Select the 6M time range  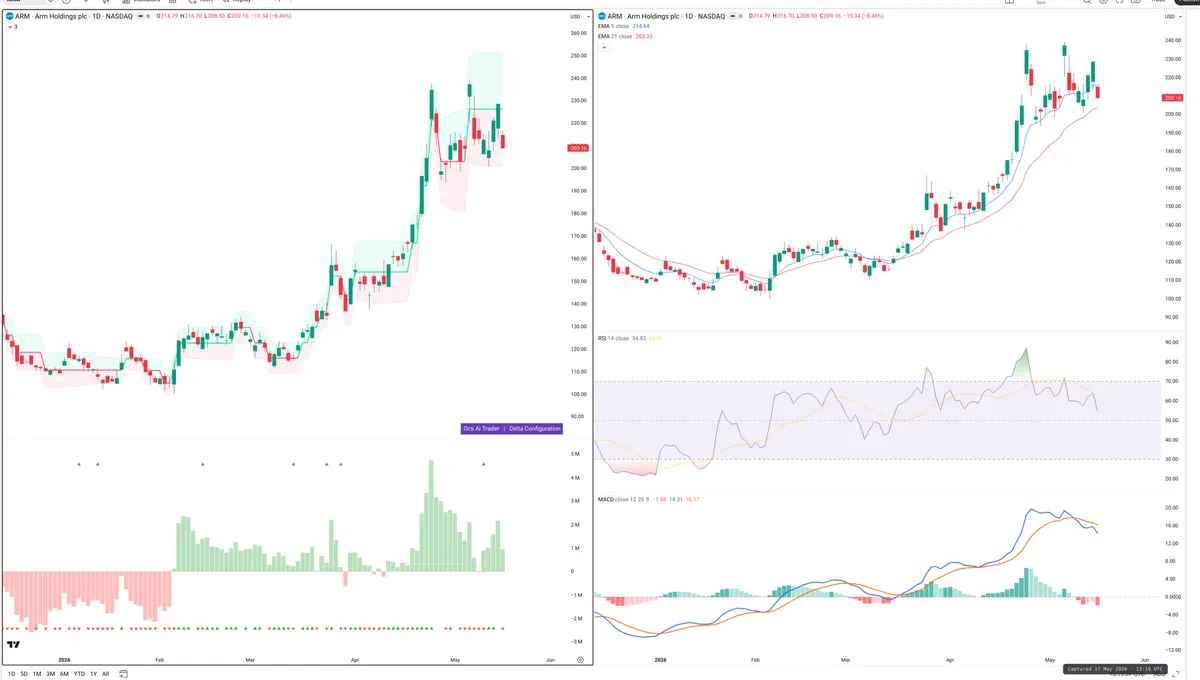click(x=64, y=674)
